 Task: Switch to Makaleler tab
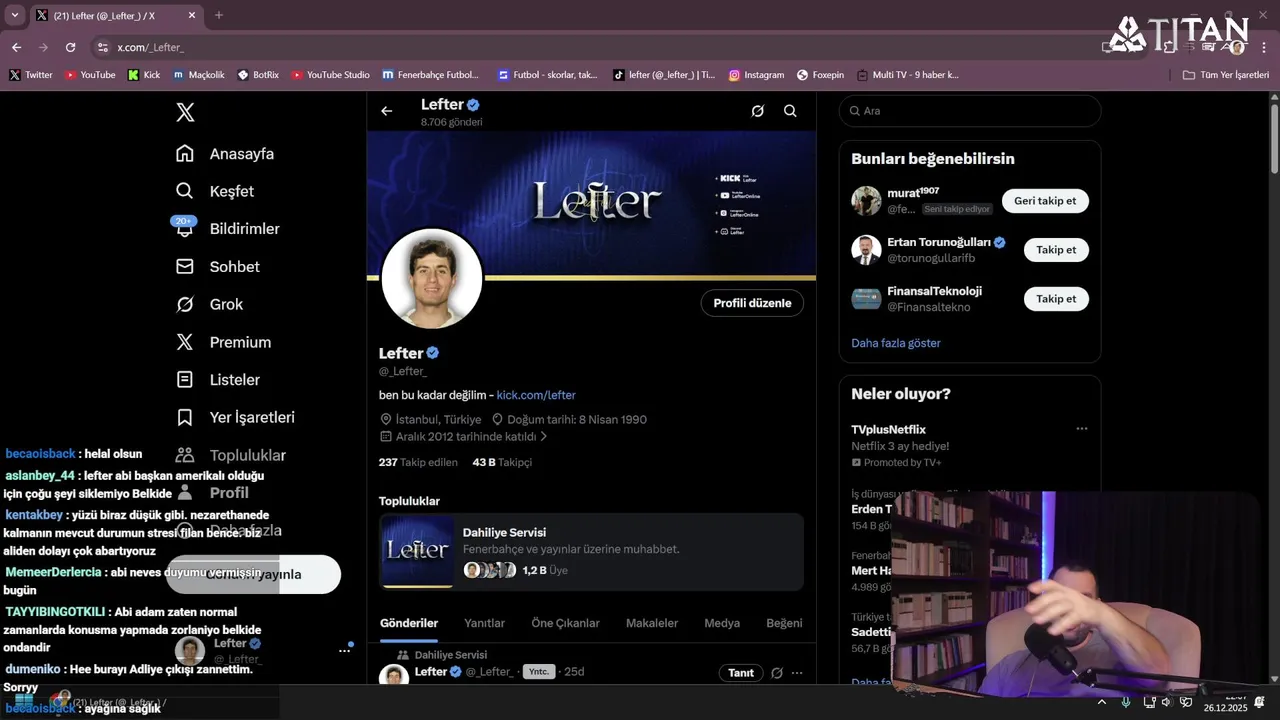click(x=652, y=623)
